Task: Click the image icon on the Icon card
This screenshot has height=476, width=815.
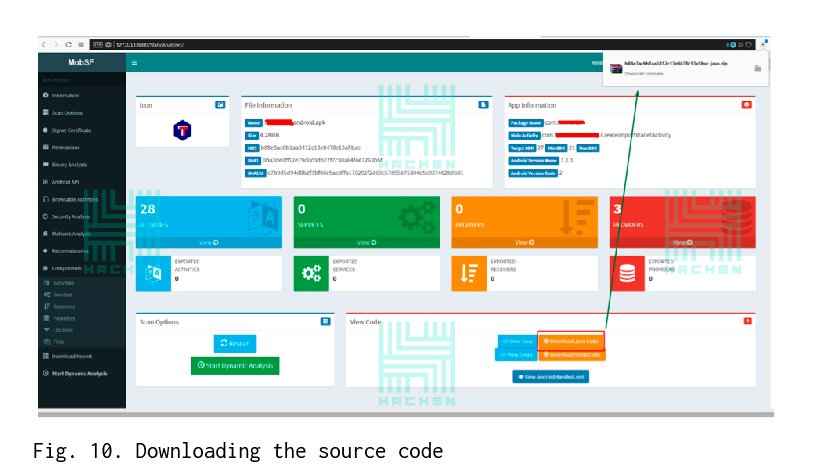Action: tap(220, 105)
